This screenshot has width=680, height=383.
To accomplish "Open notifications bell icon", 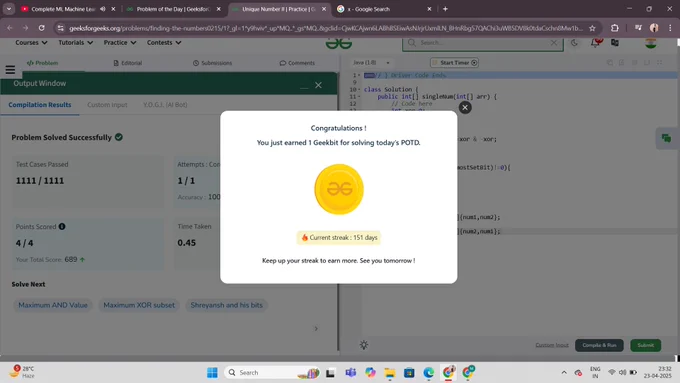I will [x=595, y=43].
